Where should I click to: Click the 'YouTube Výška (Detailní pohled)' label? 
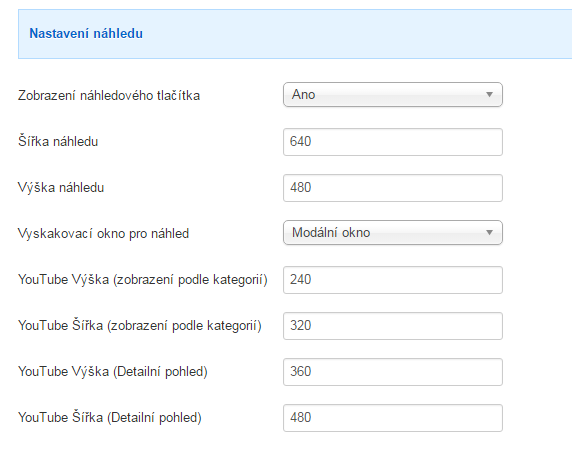click(113, 372)
